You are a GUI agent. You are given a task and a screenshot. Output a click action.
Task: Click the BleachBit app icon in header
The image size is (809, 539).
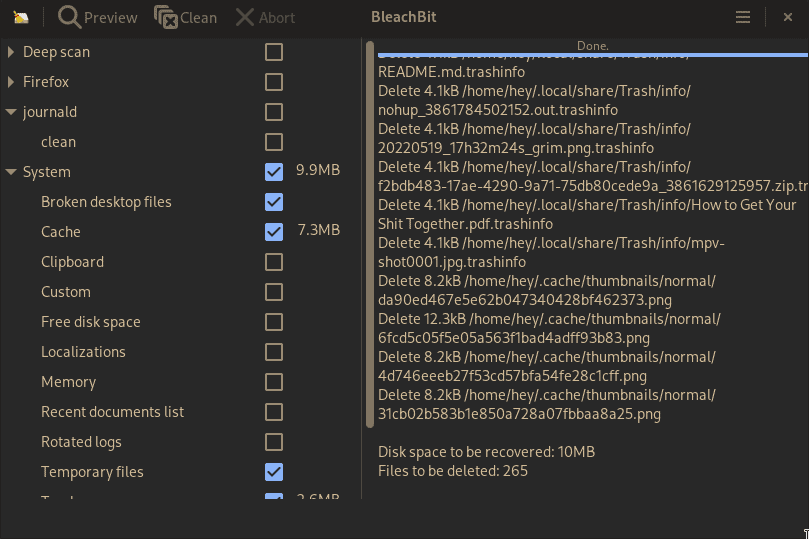tap(21, 17)
